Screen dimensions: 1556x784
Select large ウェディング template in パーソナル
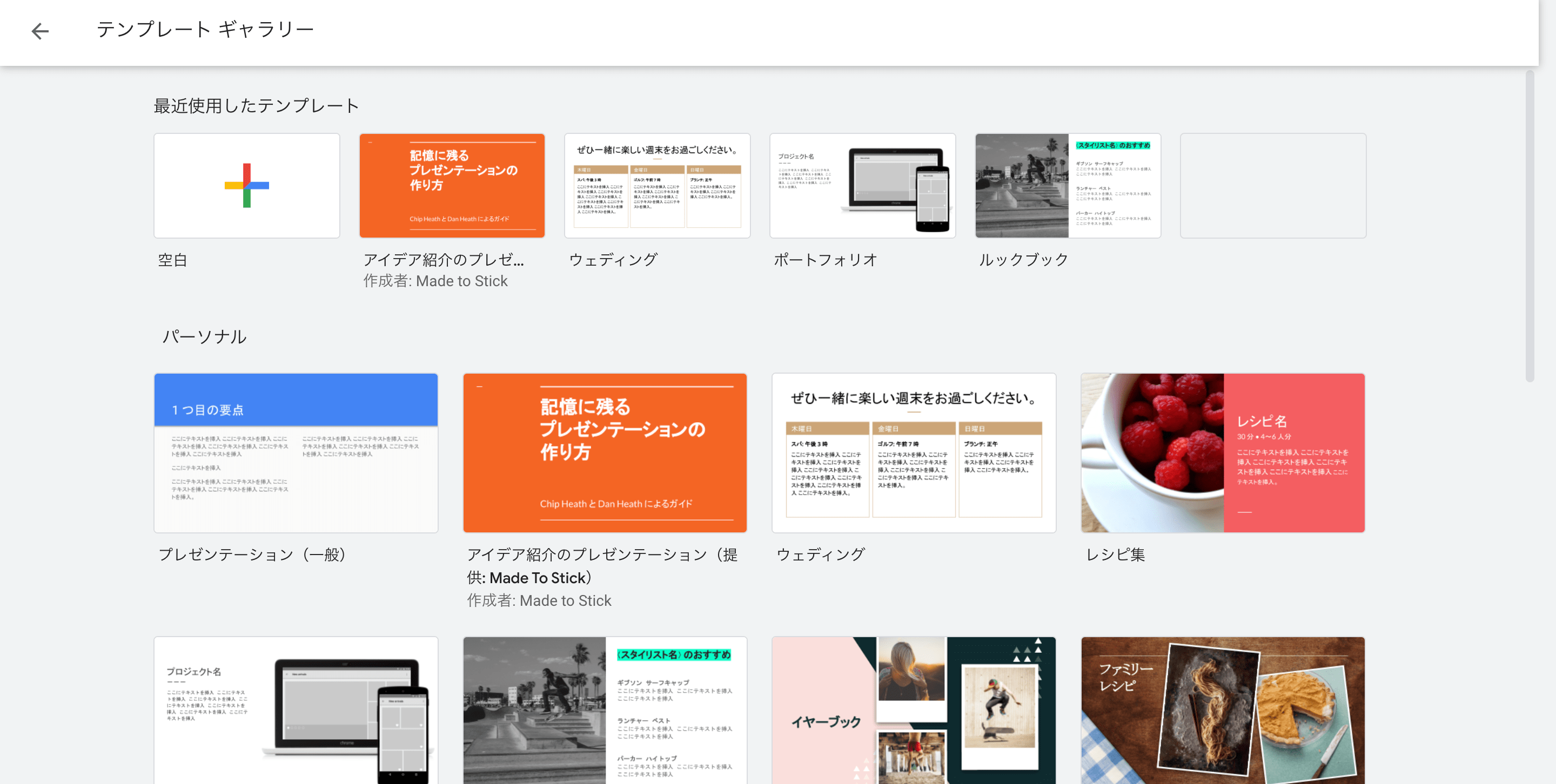tap(914, 452)
